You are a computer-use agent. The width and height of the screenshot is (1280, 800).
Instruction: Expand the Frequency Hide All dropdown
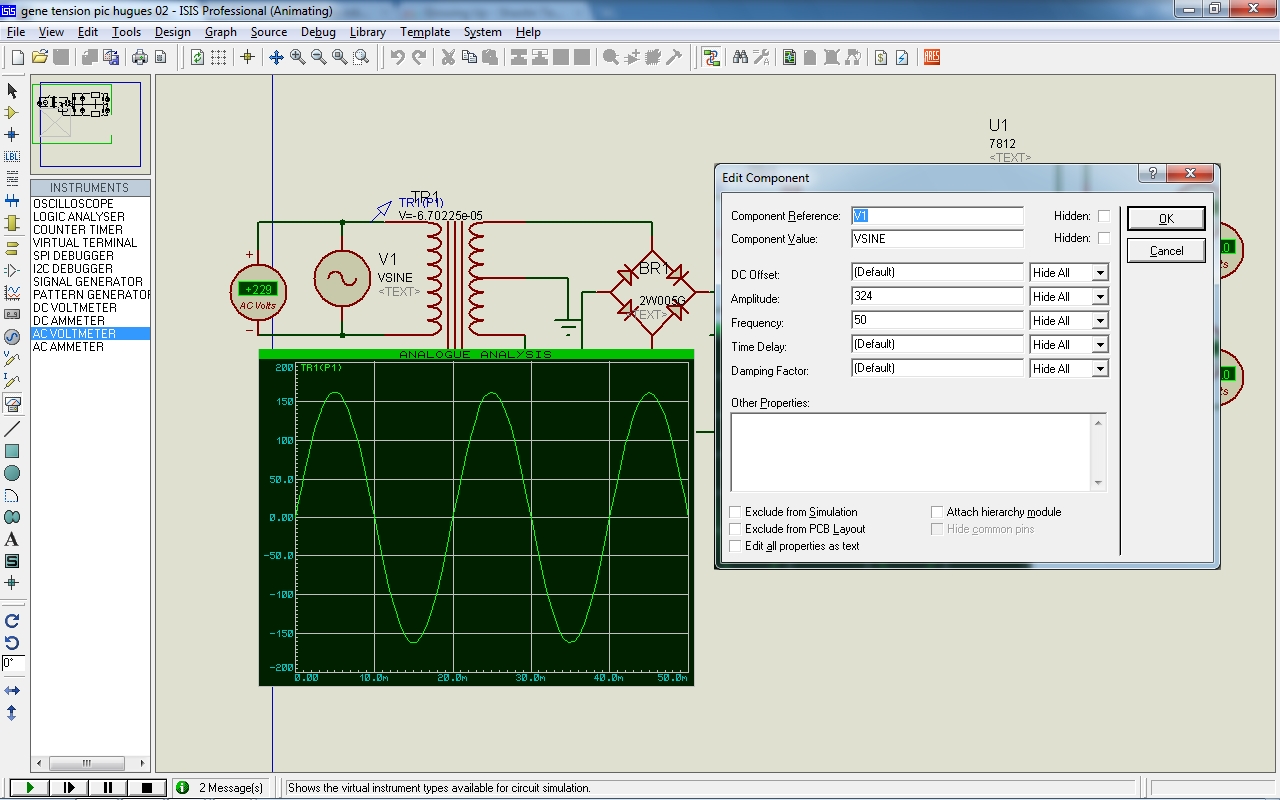click(1100, 321)
